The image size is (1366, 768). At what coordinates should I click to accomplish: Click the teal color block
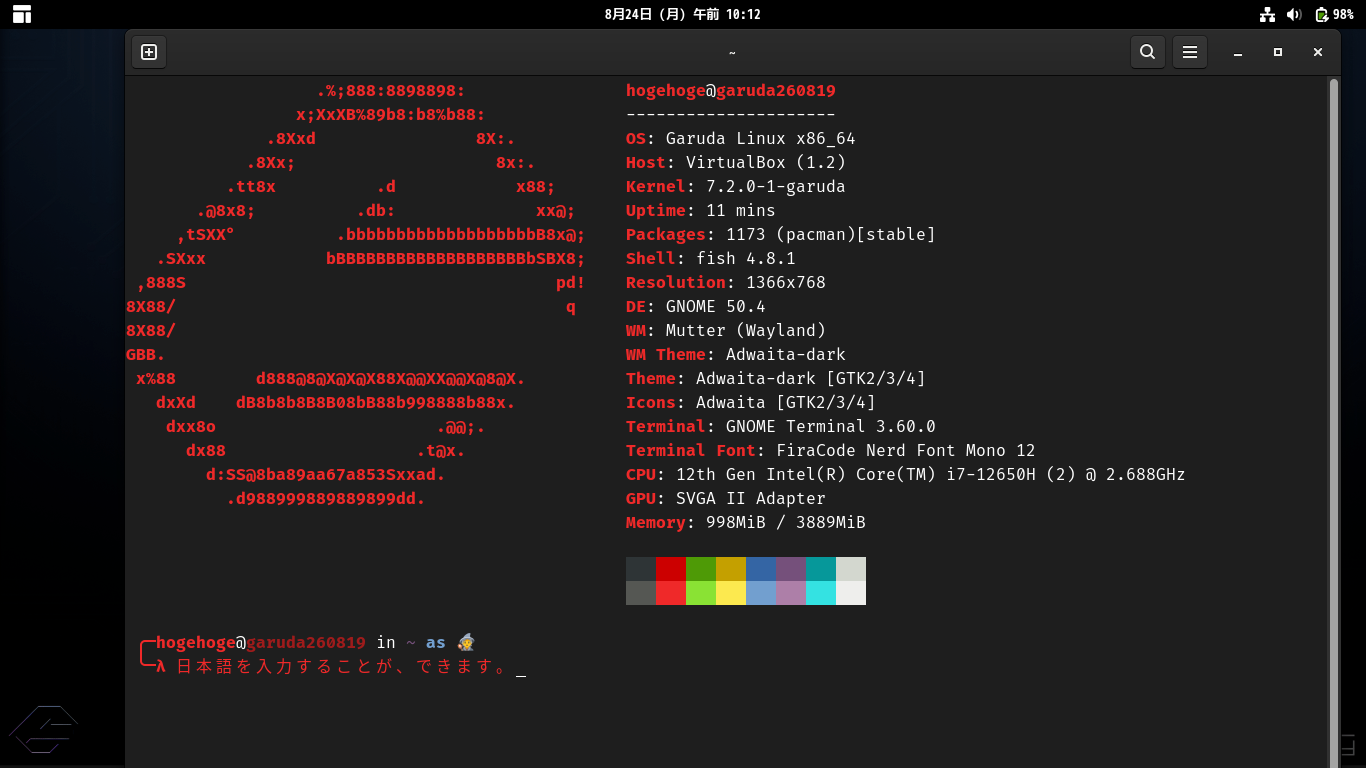(821, 569)
